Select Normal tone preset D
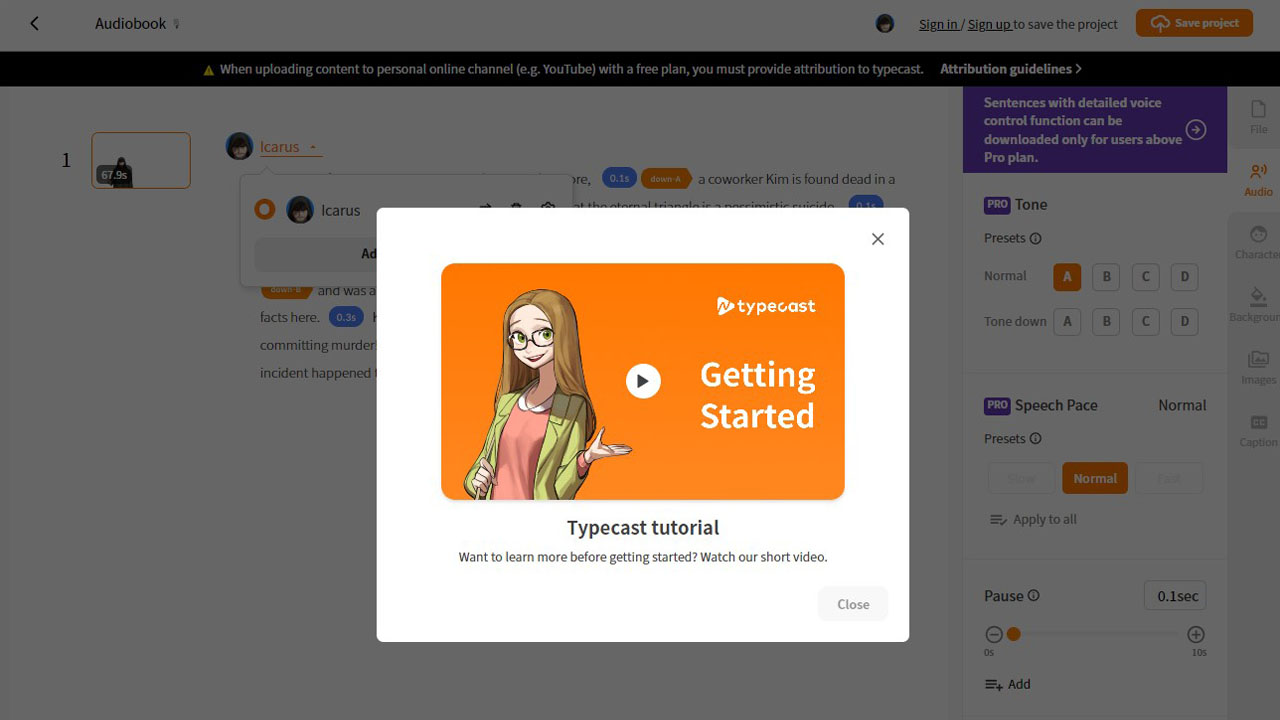 [x=1184, y=277]
